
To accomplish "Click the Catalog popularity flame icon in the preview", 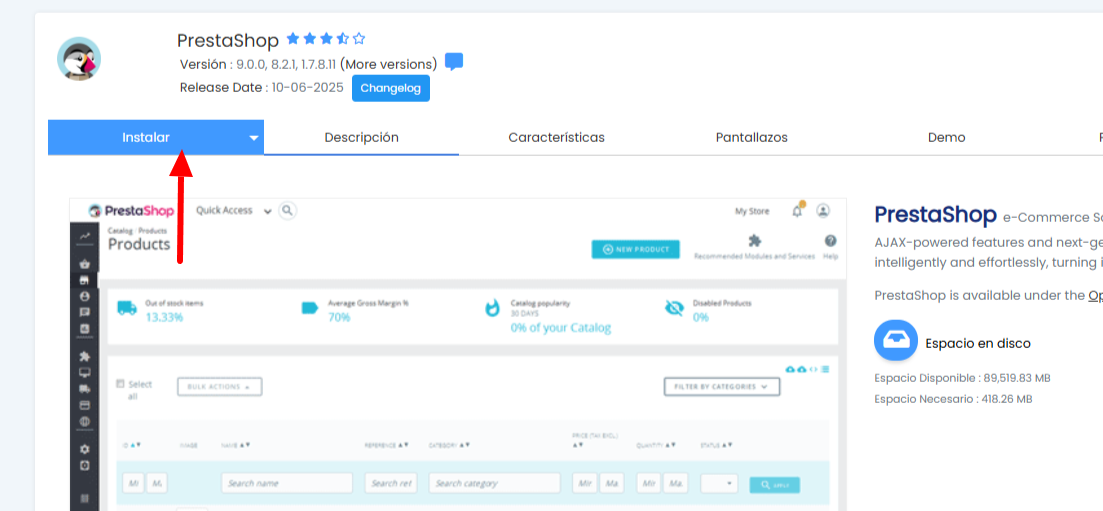I will [x=492, y=308].
